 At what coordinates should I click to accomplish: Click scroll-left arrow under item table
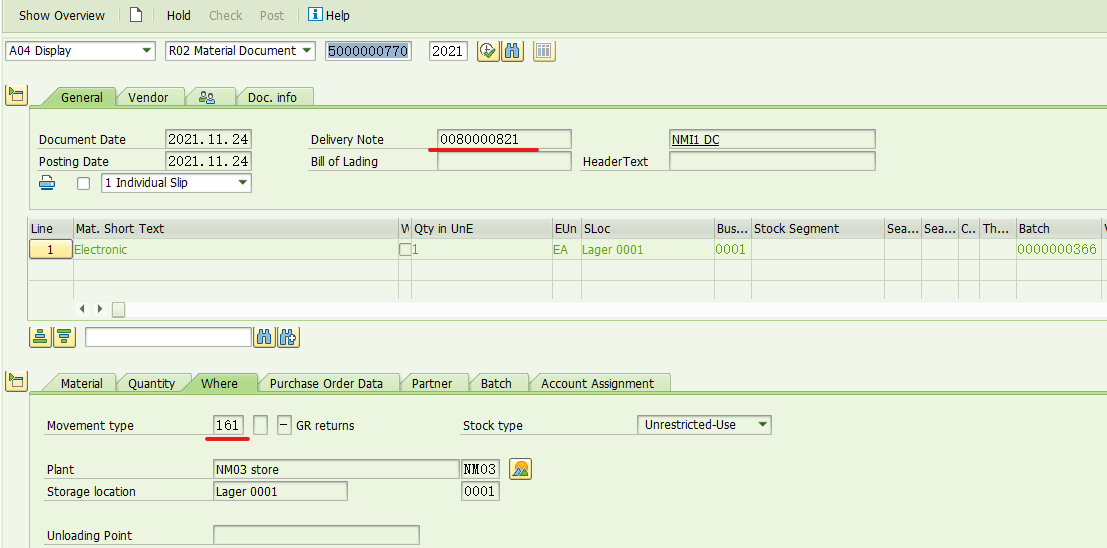[x=83, y=309]
